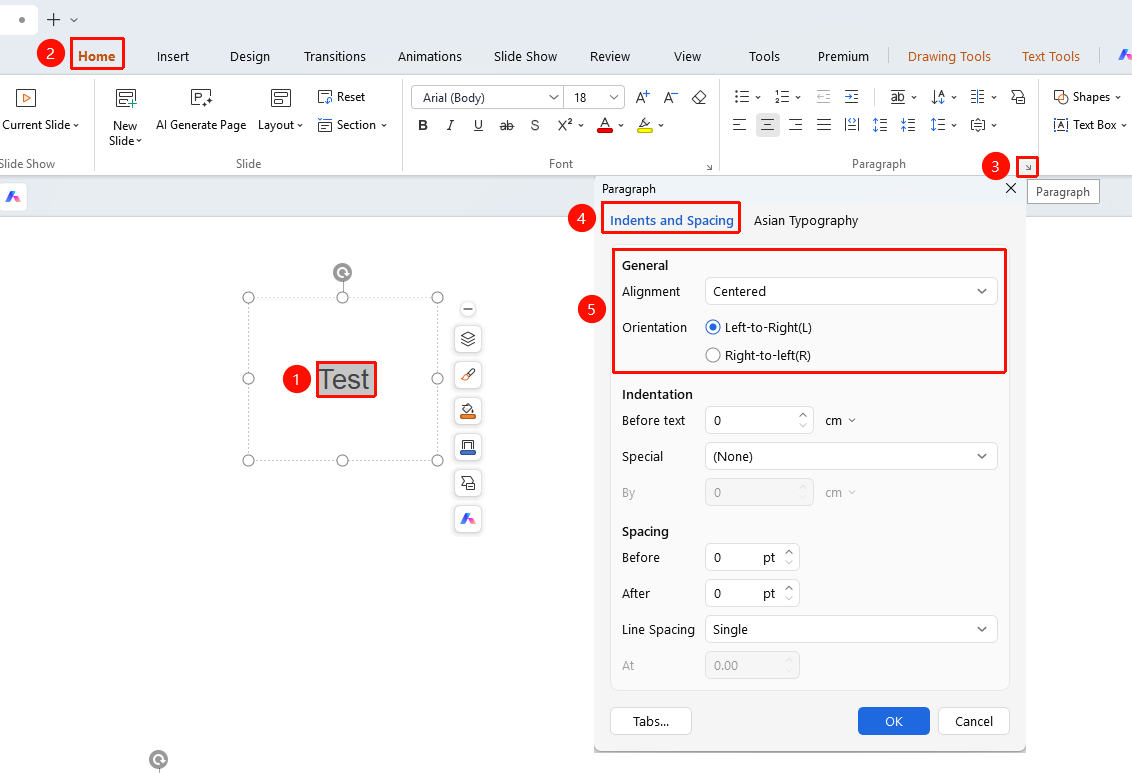Click the increase indent icon

(x=852, y=97)
